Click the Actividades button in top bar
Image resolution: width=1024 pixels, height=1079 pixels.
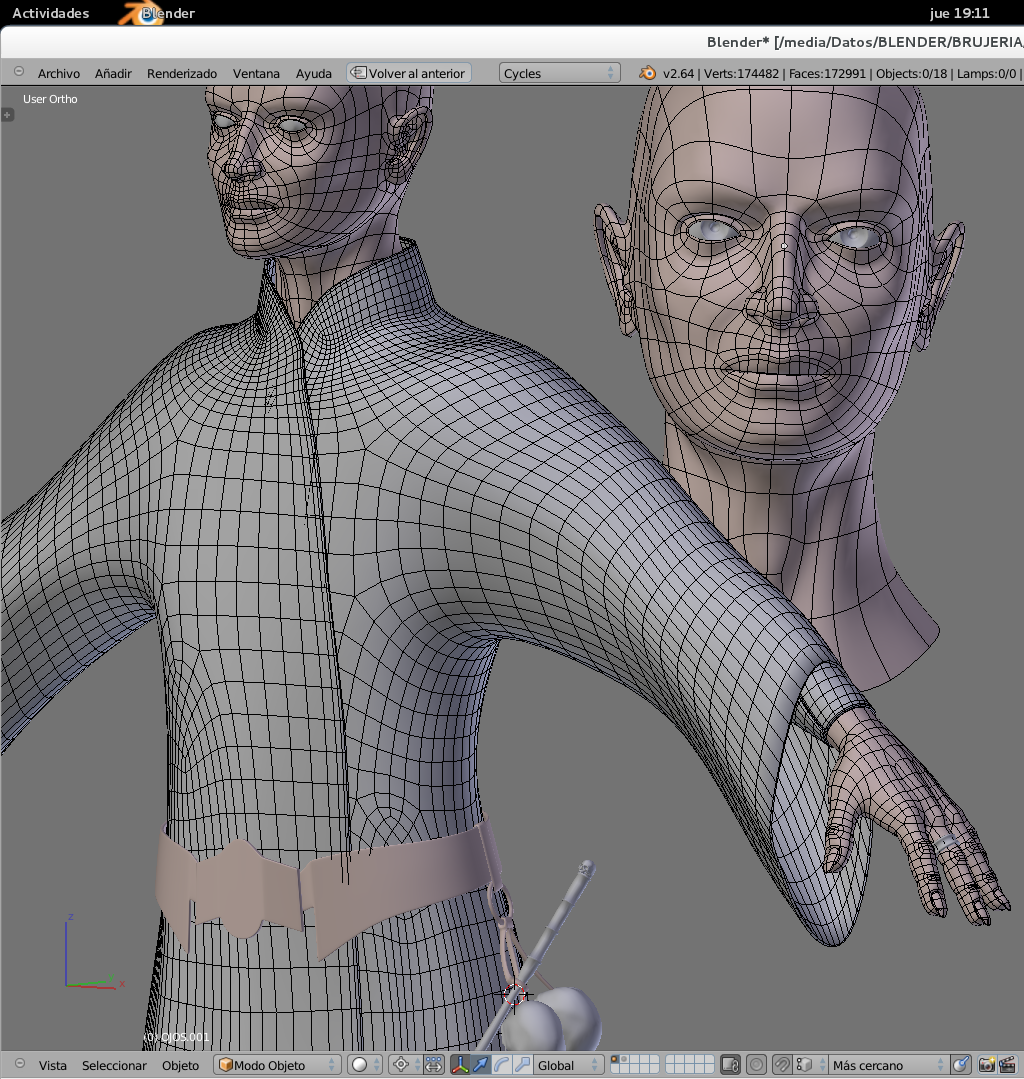51,13
